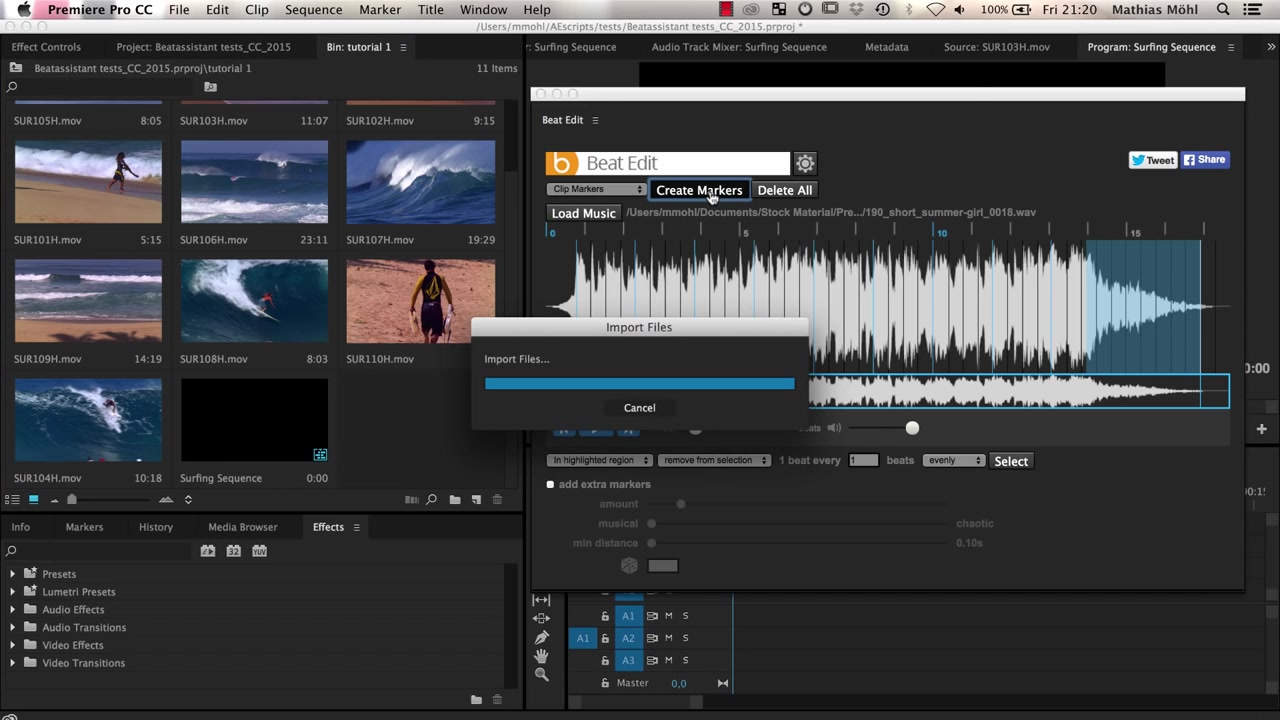The image size is (1280, 720).
Task: Switch to the Media Browser tab
Action: (x=243, y=527)
